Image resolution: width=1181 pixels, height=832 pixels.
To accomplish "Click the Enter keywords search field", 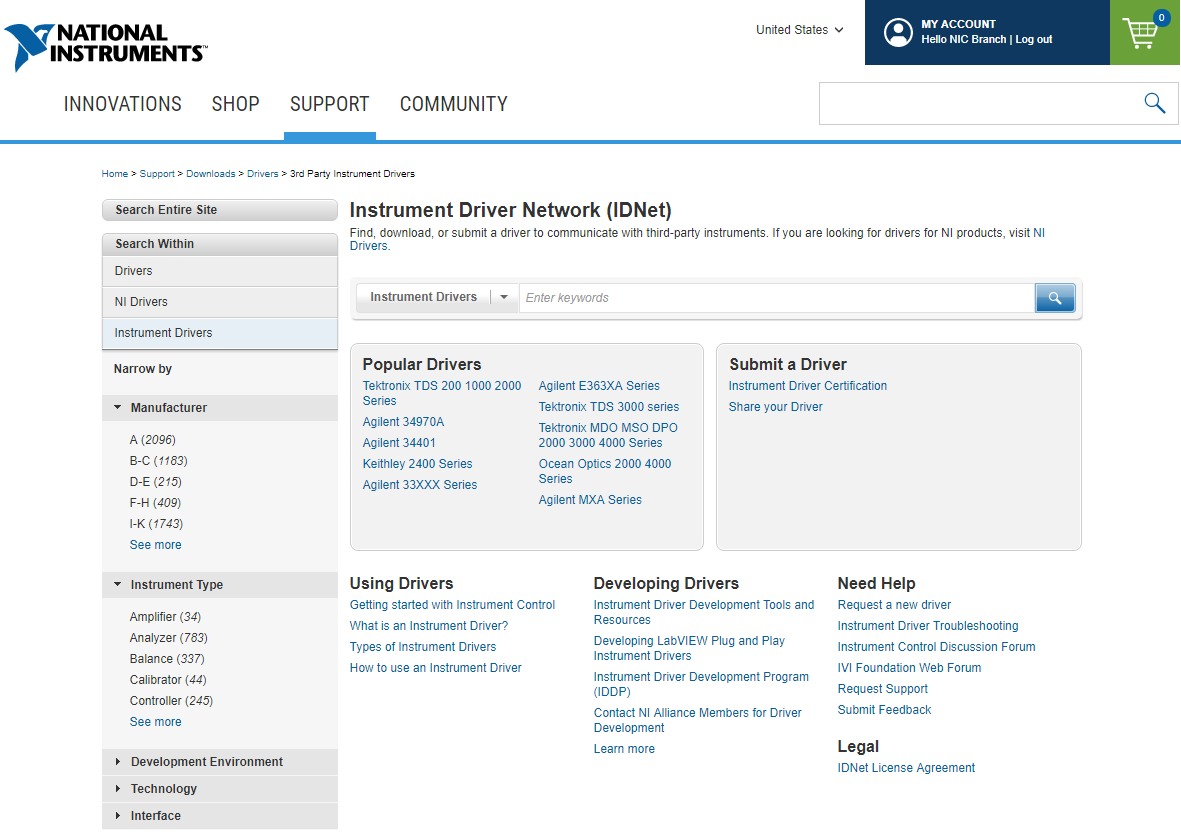I will click(x=775, y=298).
